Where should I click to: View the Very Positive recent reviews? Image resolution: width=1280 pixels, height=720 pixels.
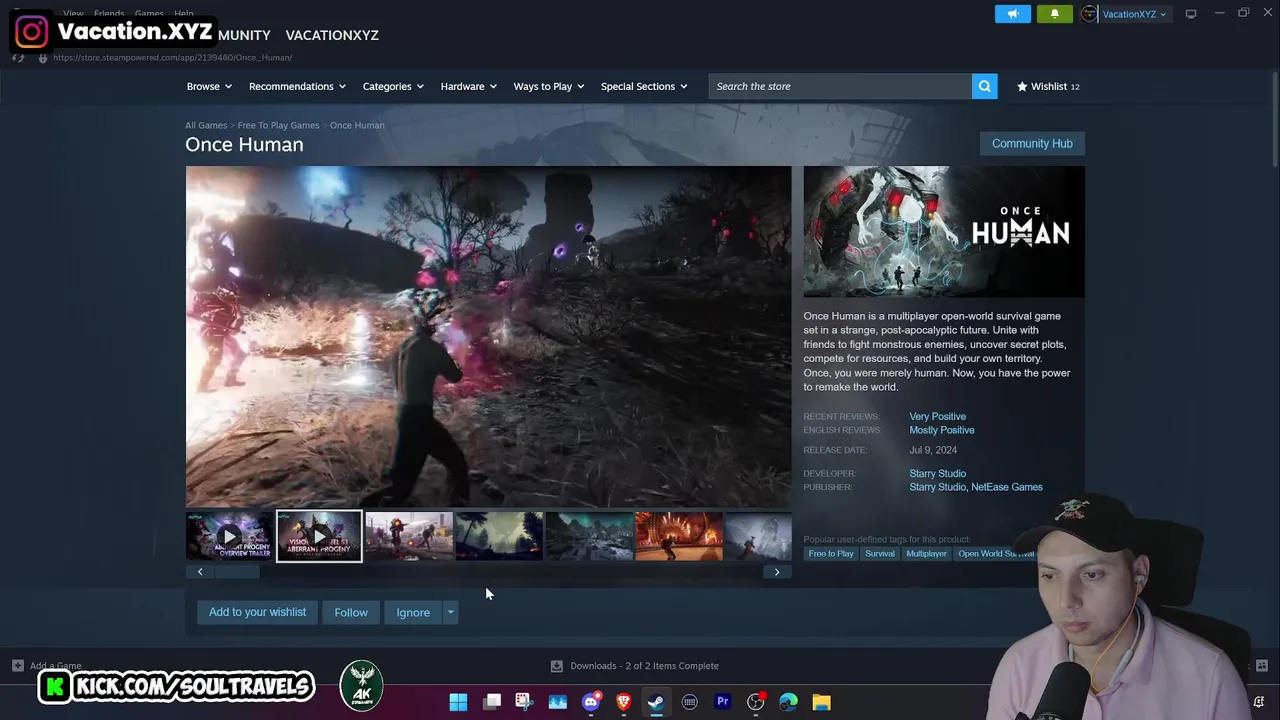click(937, 416)
